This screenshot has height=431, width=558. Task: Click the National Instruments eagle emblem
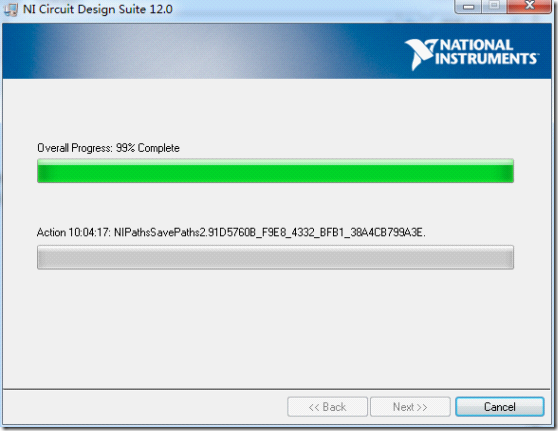tap(421, 54)
